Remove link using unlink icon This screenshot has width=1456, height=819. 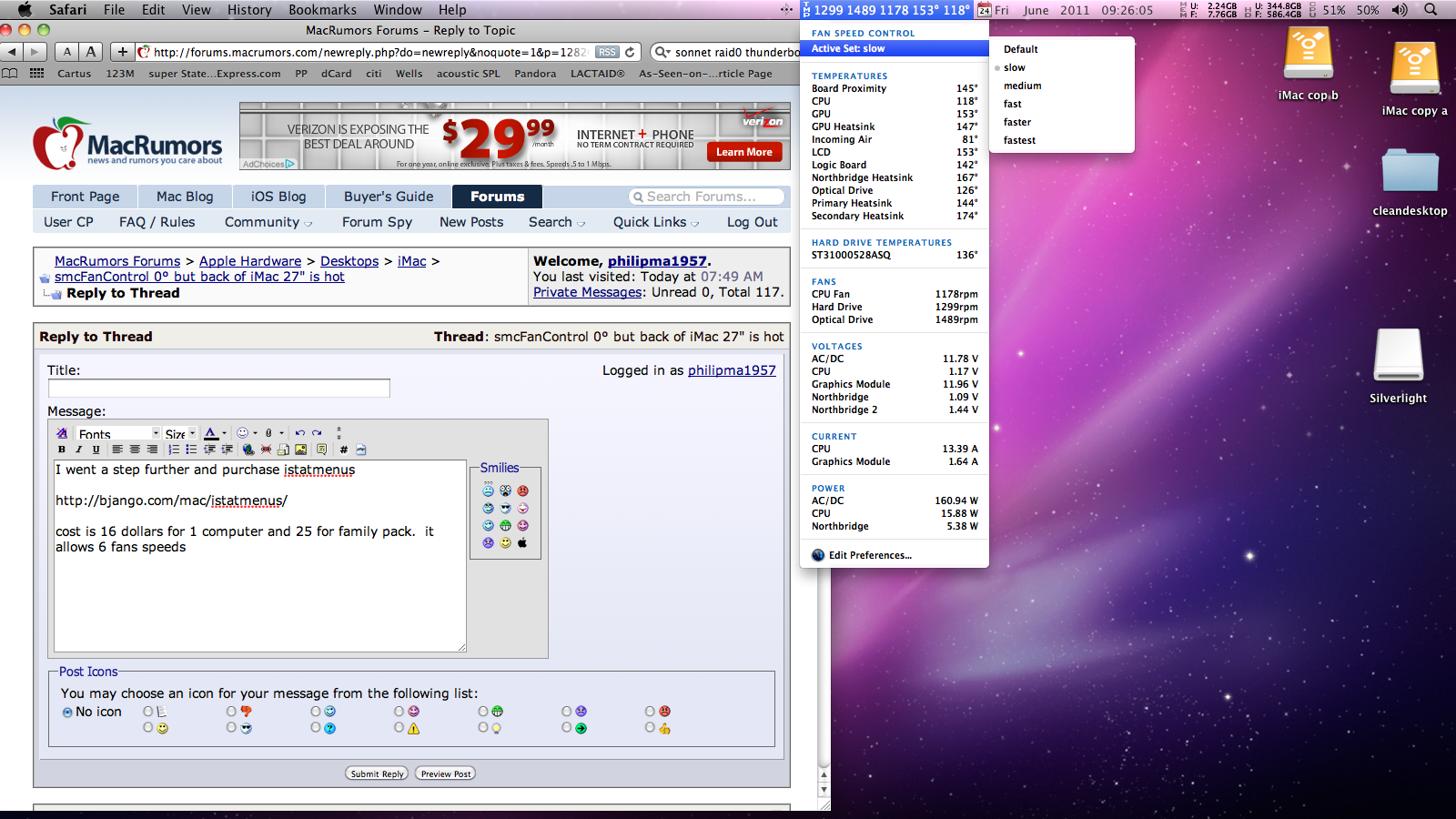(x=267, y=450)
